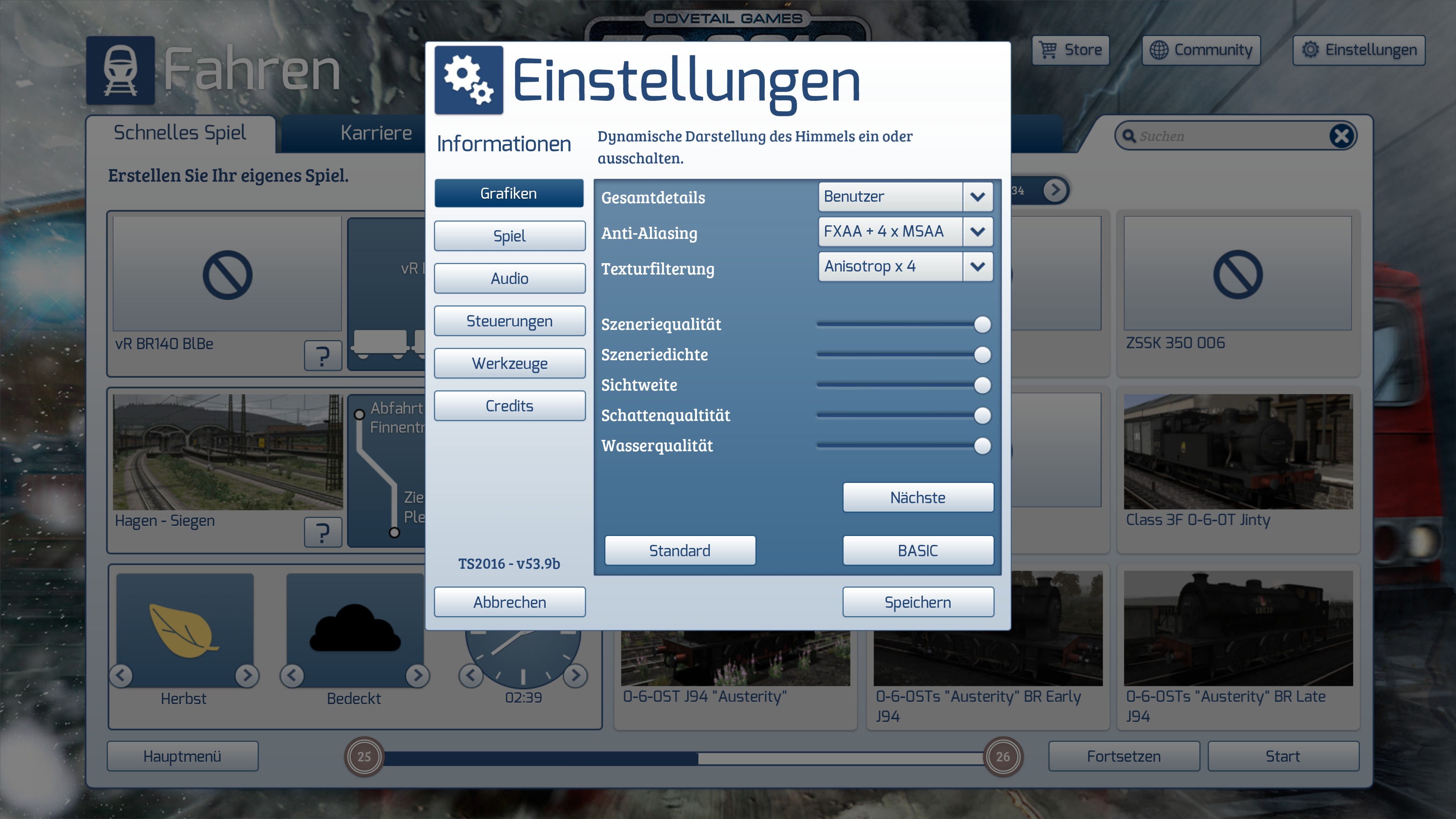1456x819 pixels.
Task: Click the clear search X icon
Action: 1341,136
